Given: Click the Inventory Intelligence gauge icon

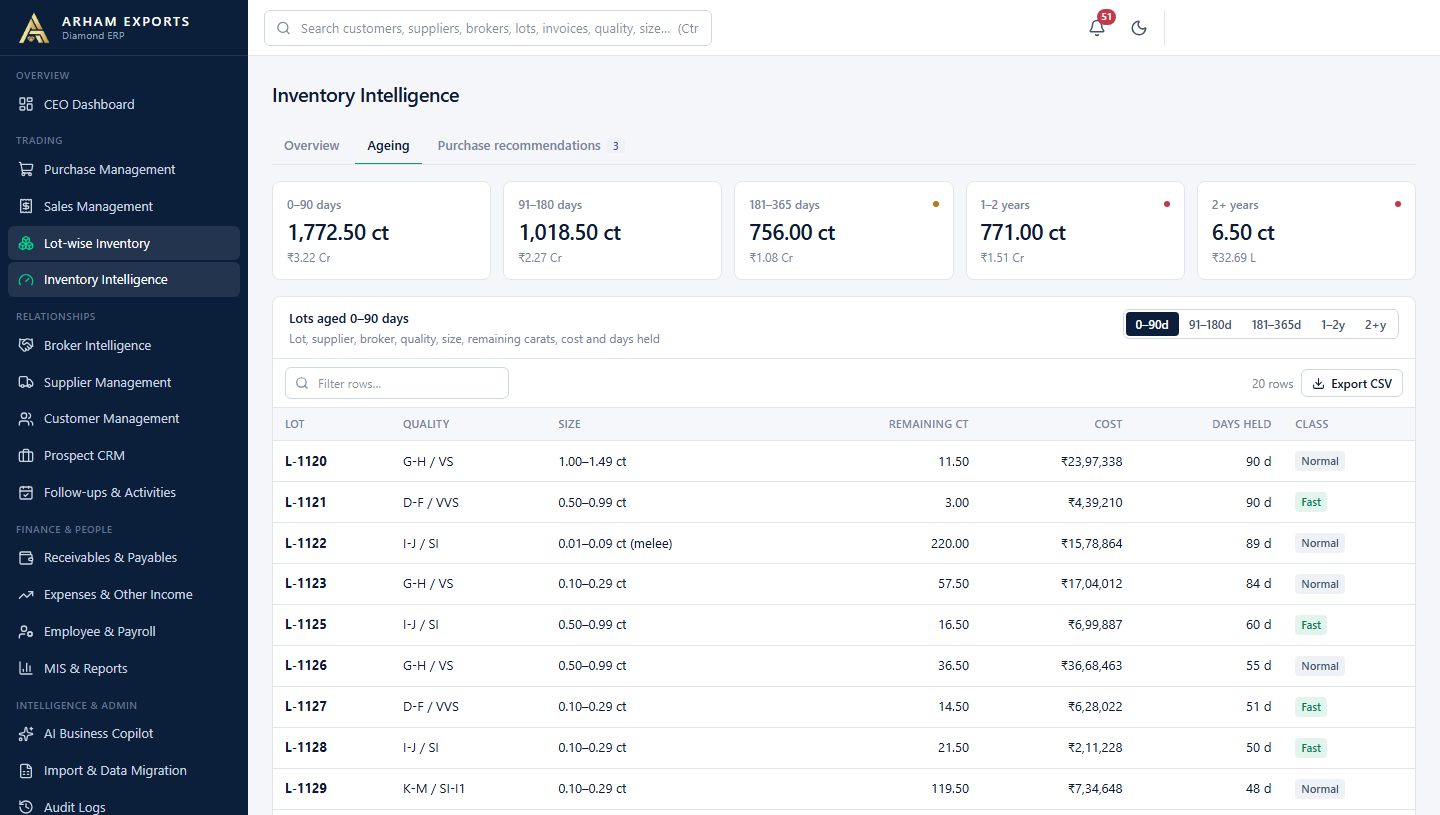Looking at the screenshot, I should tap(26, 280).
